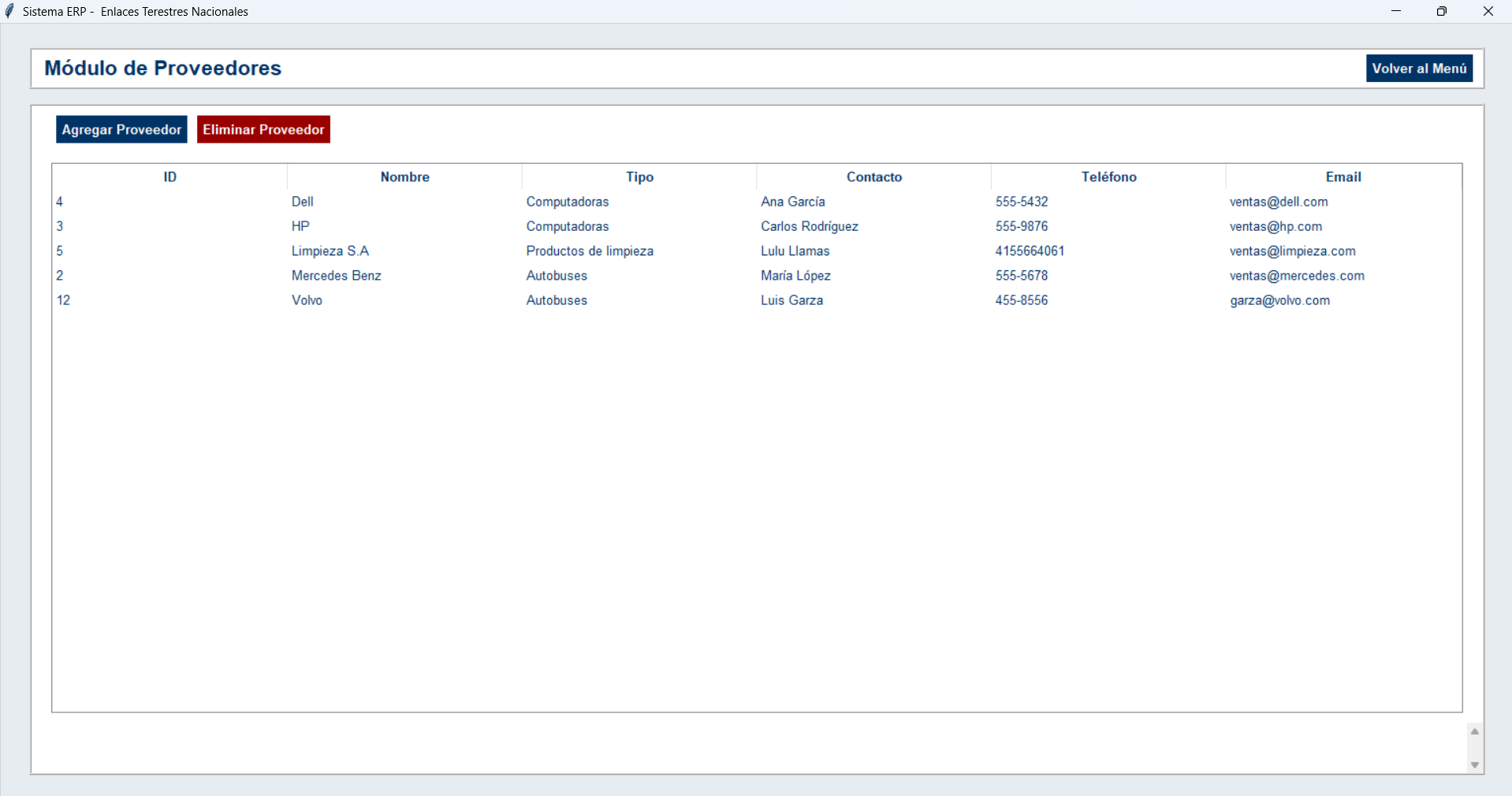Viewport: 1512px width, 796px height.
Task: Click the Ana García contact cell
Action: pos(793,202)
